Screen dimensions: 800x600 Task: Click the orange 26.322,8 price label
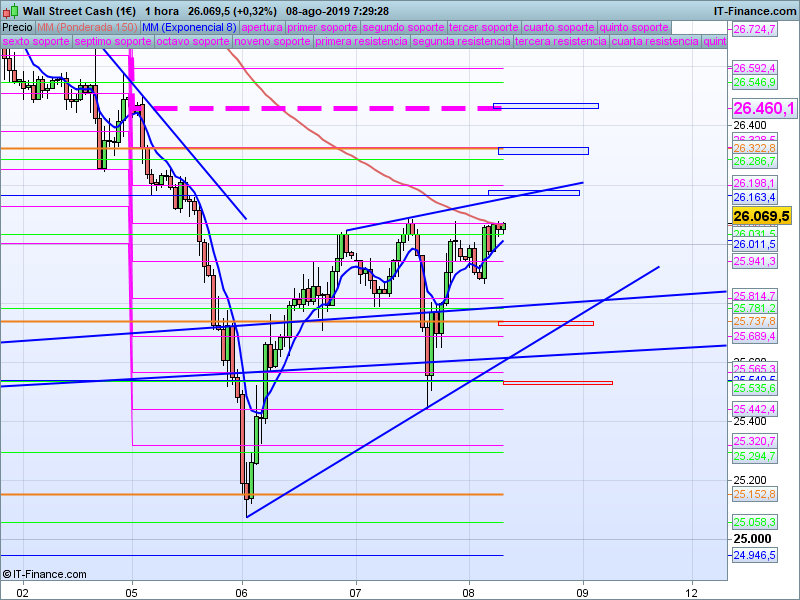(755, 148)
